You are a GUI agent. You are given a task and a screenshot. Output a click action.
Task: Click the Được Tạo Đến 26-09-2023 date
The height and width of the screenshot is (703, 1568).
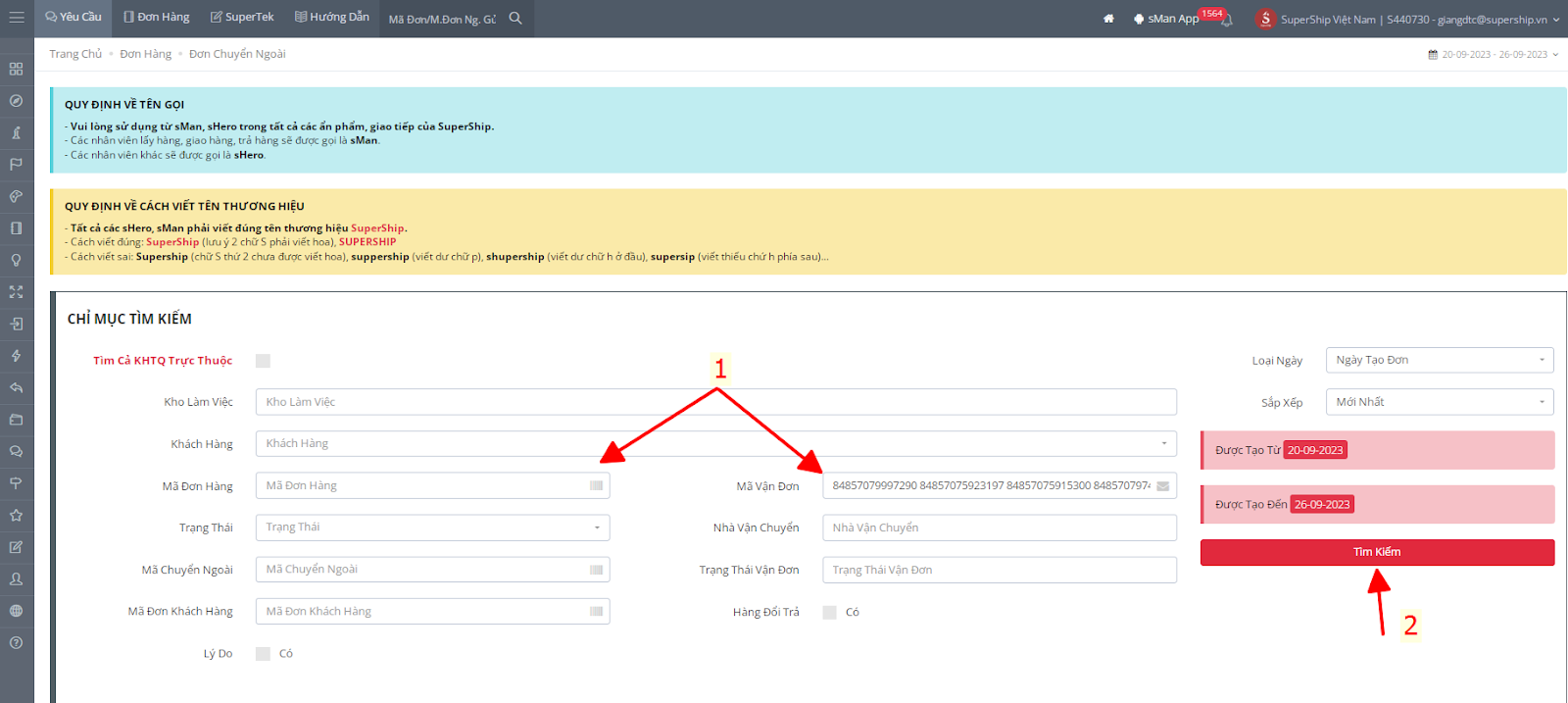(x=1321, y=505)
